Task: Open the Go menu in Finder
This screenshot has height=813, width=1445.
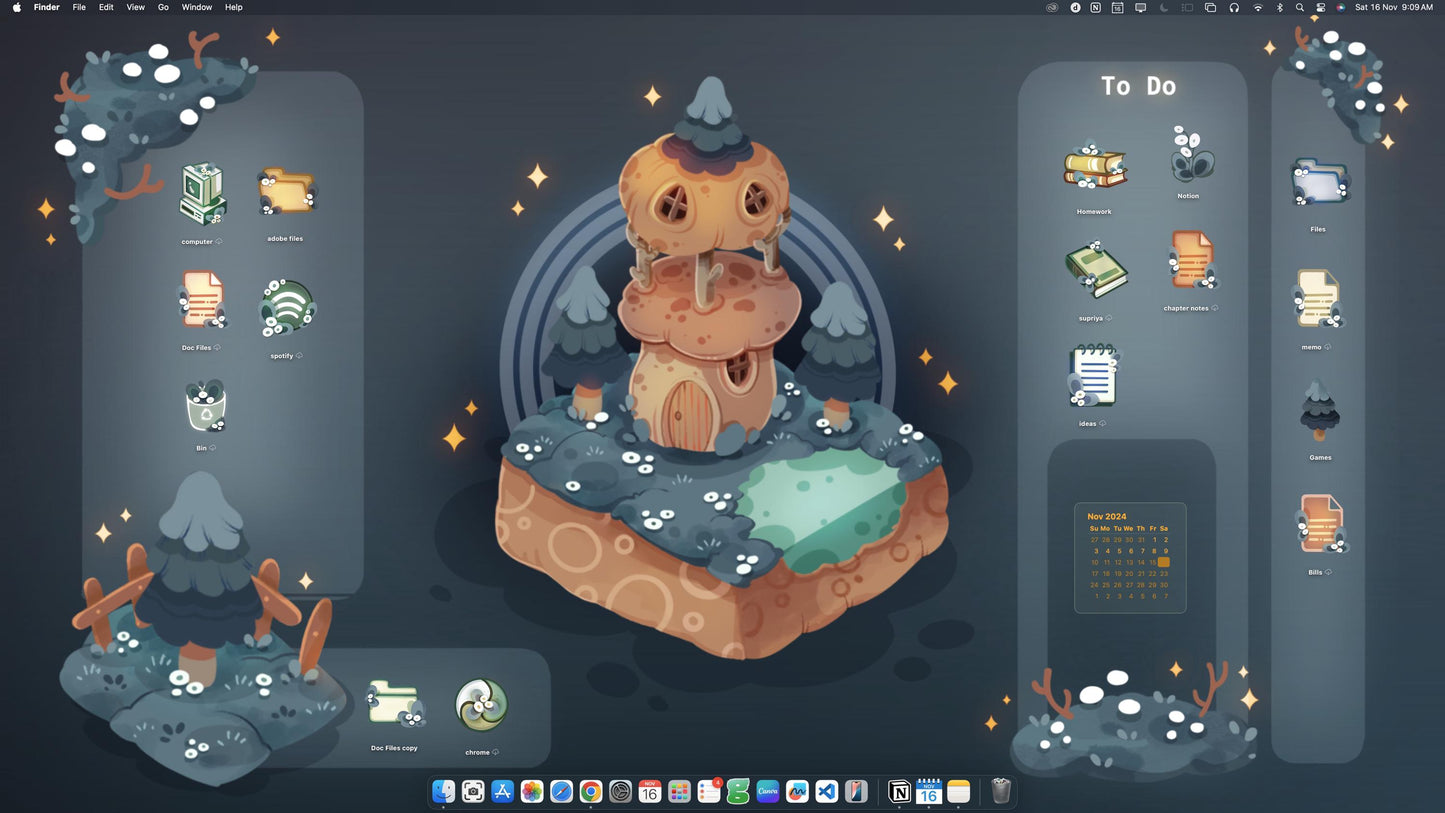Action: click(x=162, y=7)
